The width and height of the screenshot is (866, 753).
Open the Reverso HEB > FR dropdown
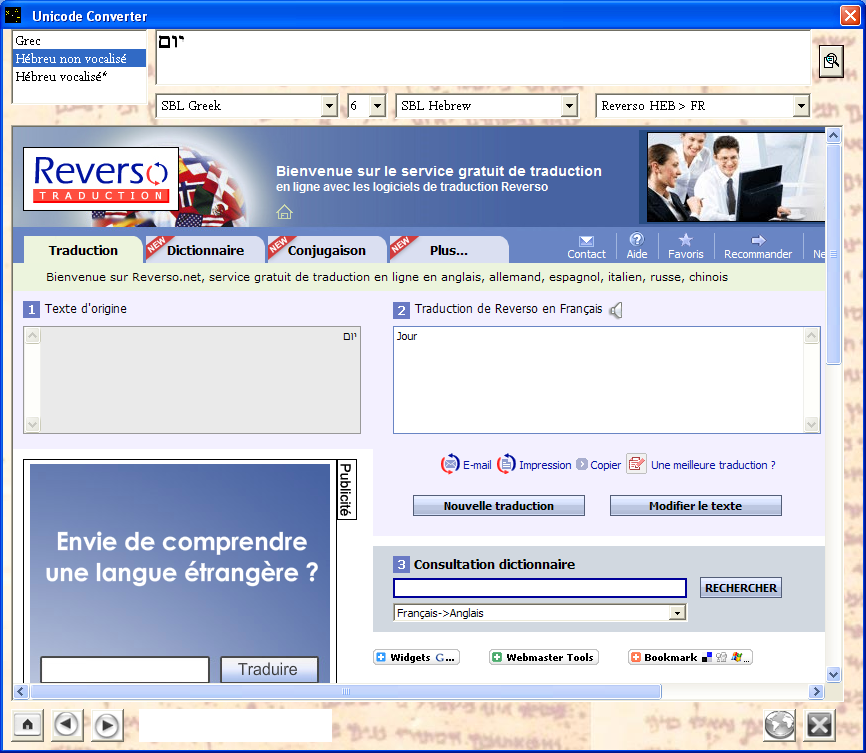click(801, 106)
